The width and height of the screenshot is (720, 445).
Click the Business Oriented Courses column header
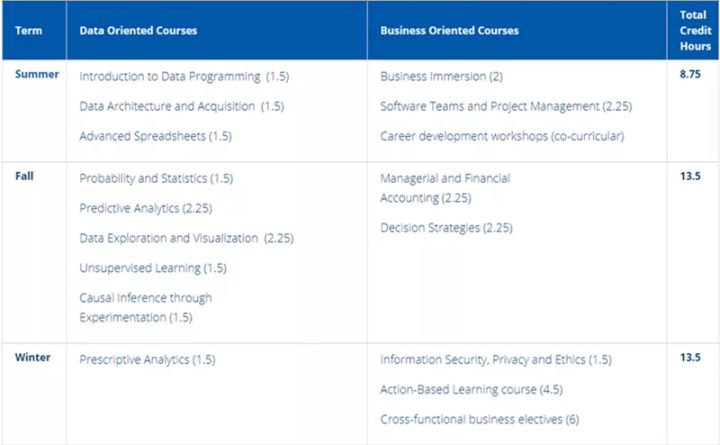tap(449, 31)
